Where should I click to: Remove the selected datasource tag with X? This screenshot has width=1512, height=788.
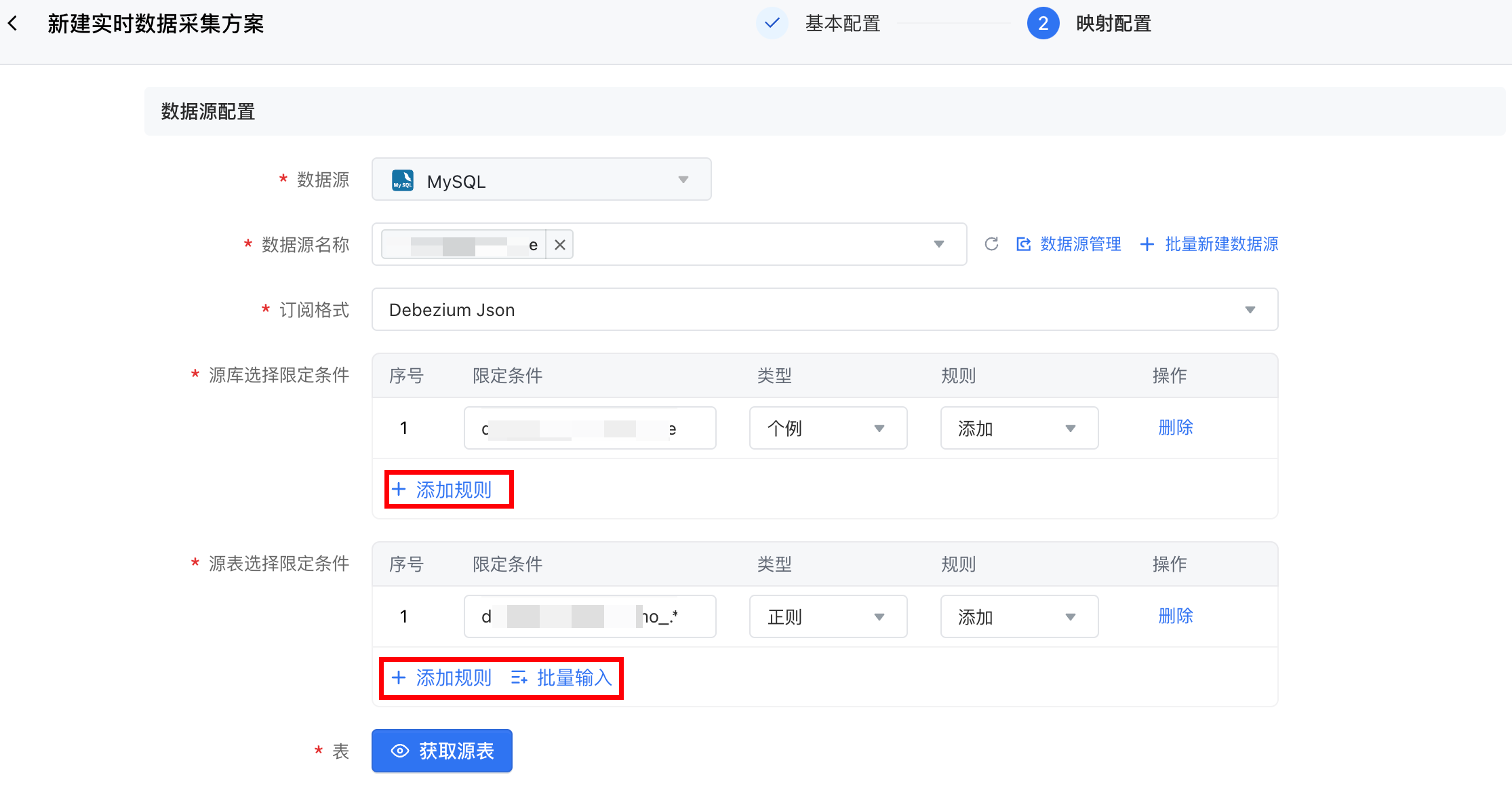click(560, 245)
